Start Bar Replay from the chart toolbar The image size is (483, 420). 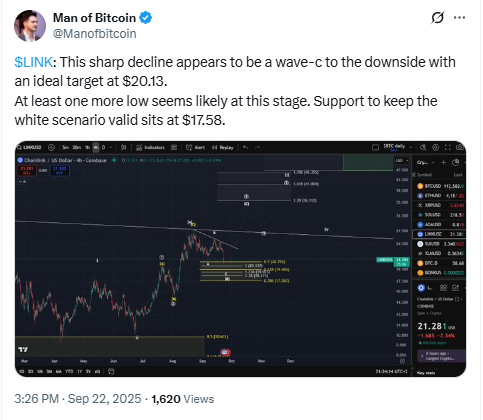point(223,147)
